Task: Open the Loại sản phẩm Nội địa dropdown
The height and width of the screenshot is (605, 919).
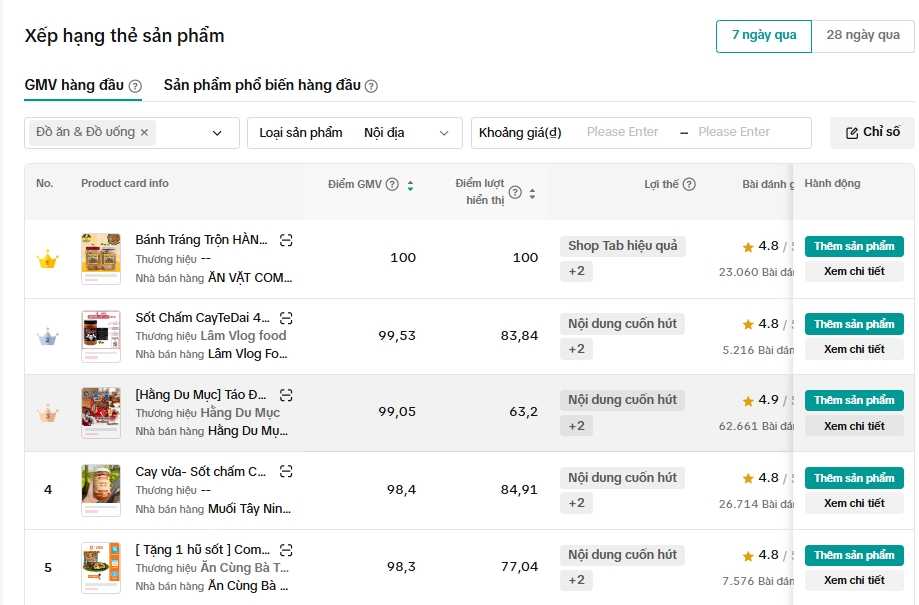Action: pyautogui.click(x=354, y=133)
